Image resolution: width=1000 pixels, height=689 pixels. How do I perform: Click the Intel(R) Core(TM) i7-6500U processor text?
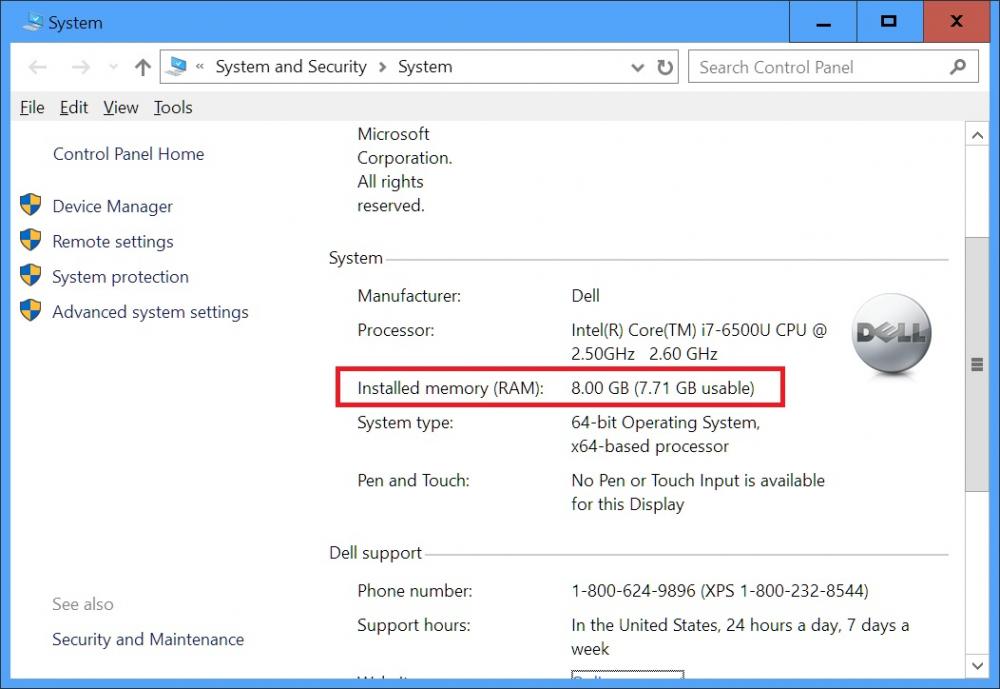click(x=699, y=342)
